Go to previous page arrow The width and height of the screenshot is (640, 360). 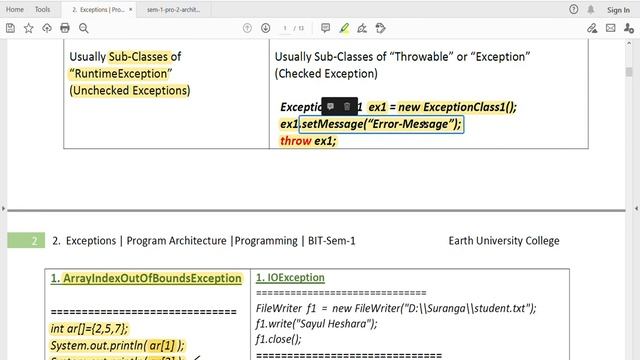pyautogui.click(x=247, y=28)
